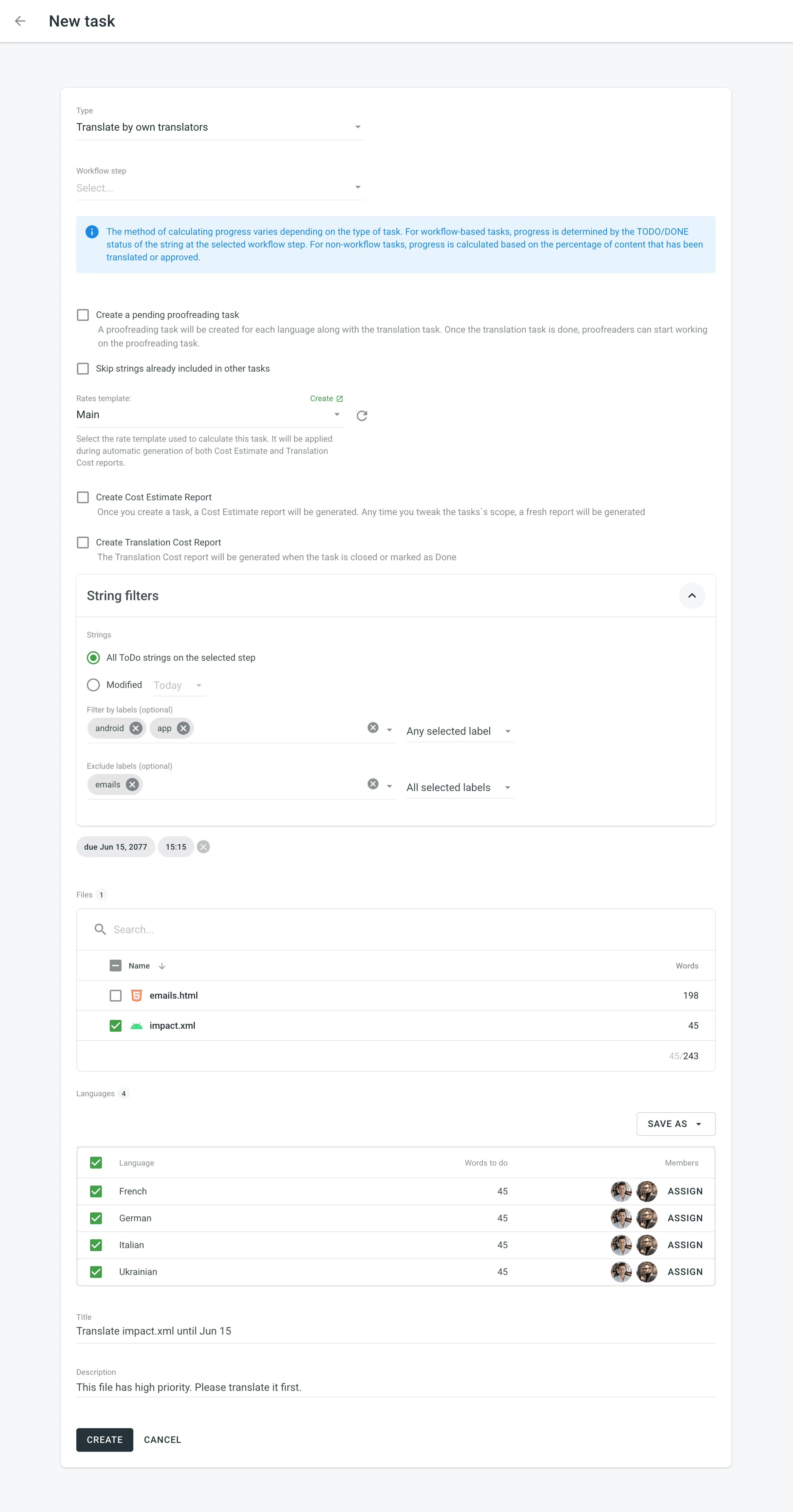Open the SAVE AS dropdown

(x=675, y=1123)
